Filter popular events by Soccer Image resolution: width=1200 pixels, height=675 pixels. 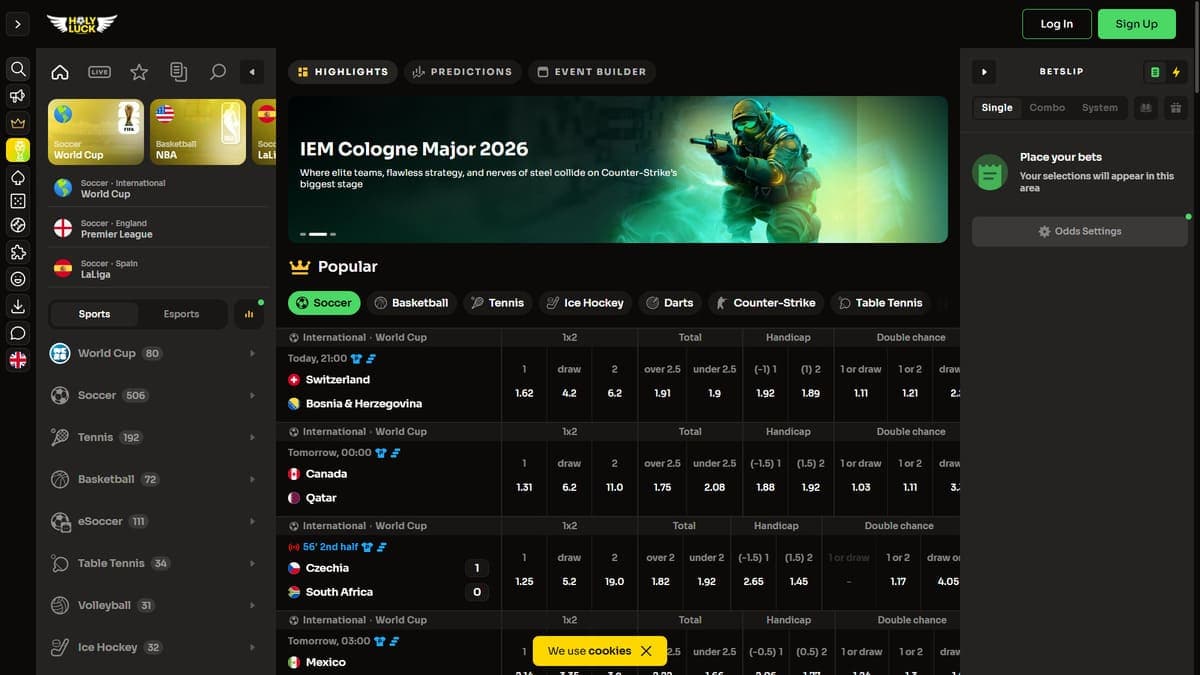324,303
